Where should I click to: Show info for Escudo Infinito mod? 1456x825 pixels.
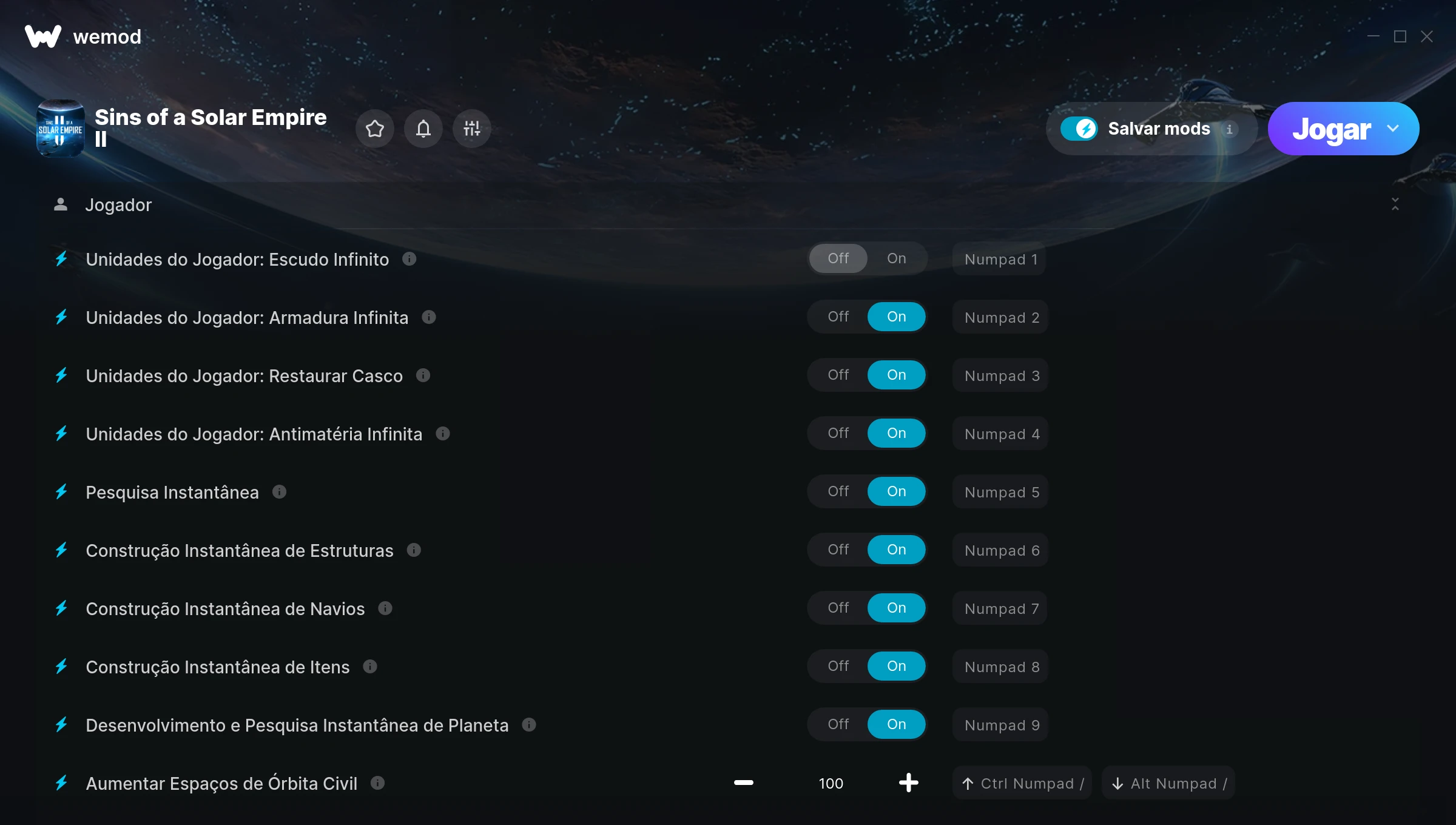tap(409, 259)
